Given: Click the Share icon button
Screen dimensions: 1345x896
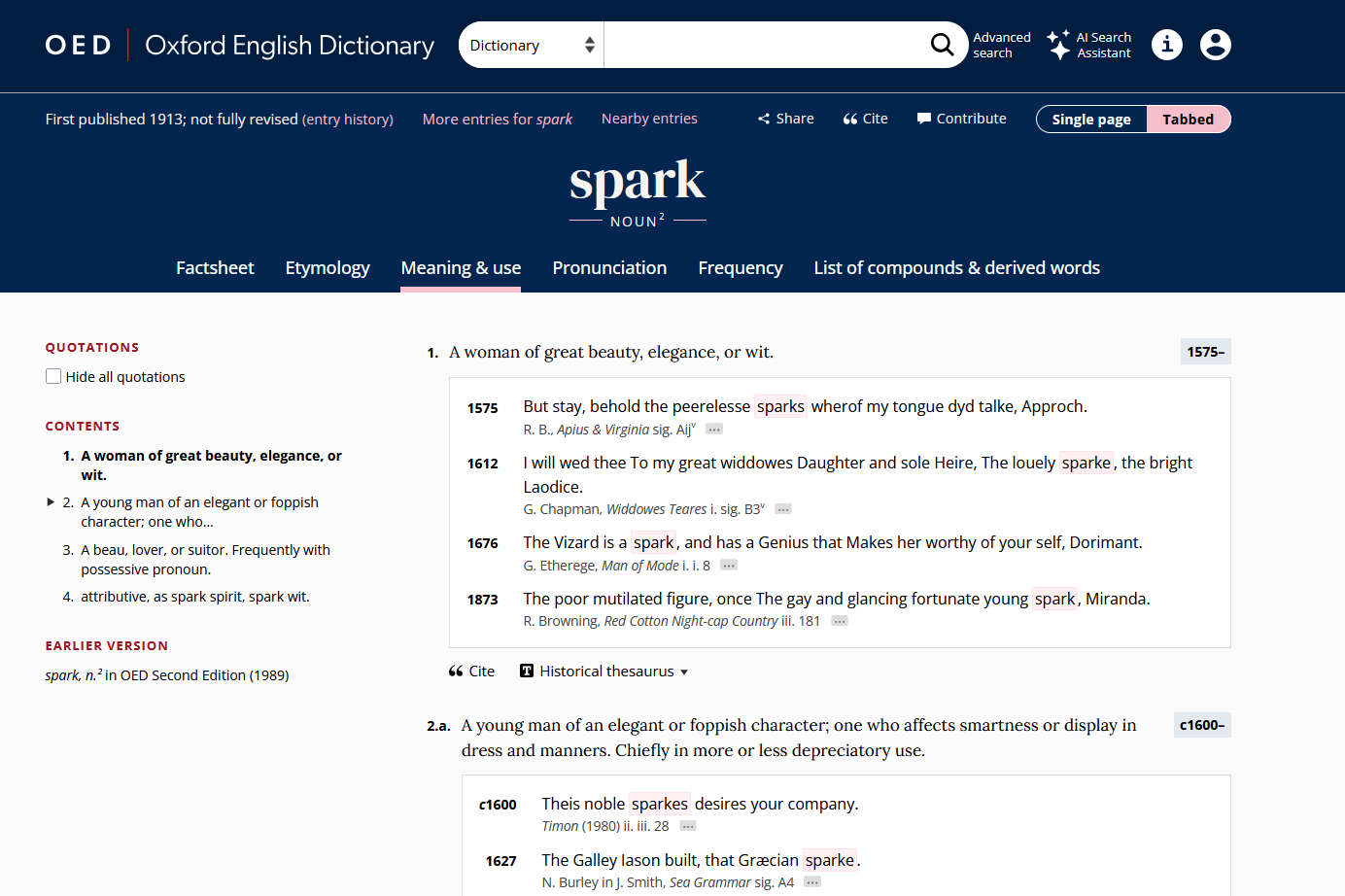Looking at the screenshot, I should click(x=786, y=119).
